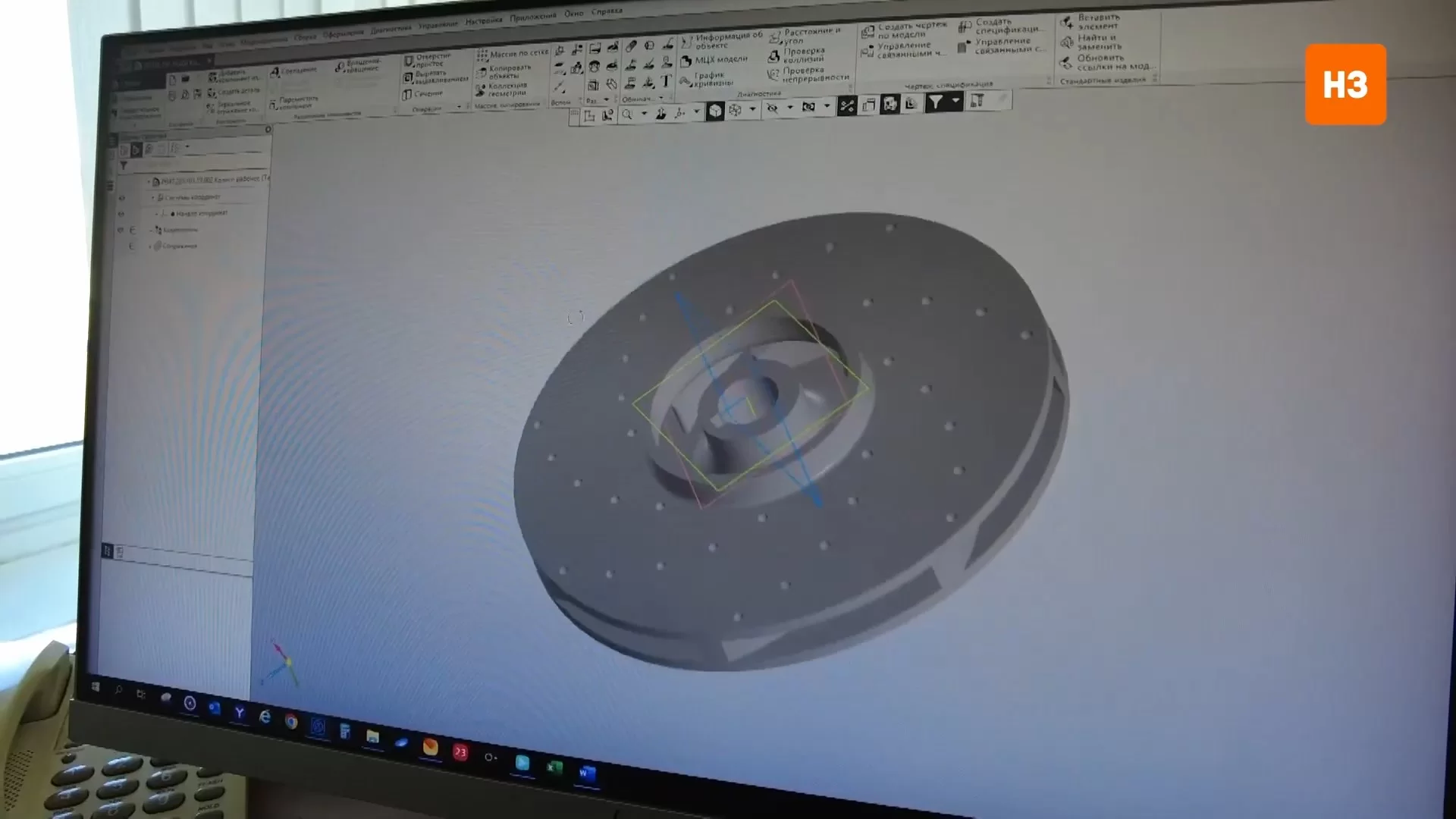
Task: Expand 'Компоненты' tree node
Action: tap(150, 230)
